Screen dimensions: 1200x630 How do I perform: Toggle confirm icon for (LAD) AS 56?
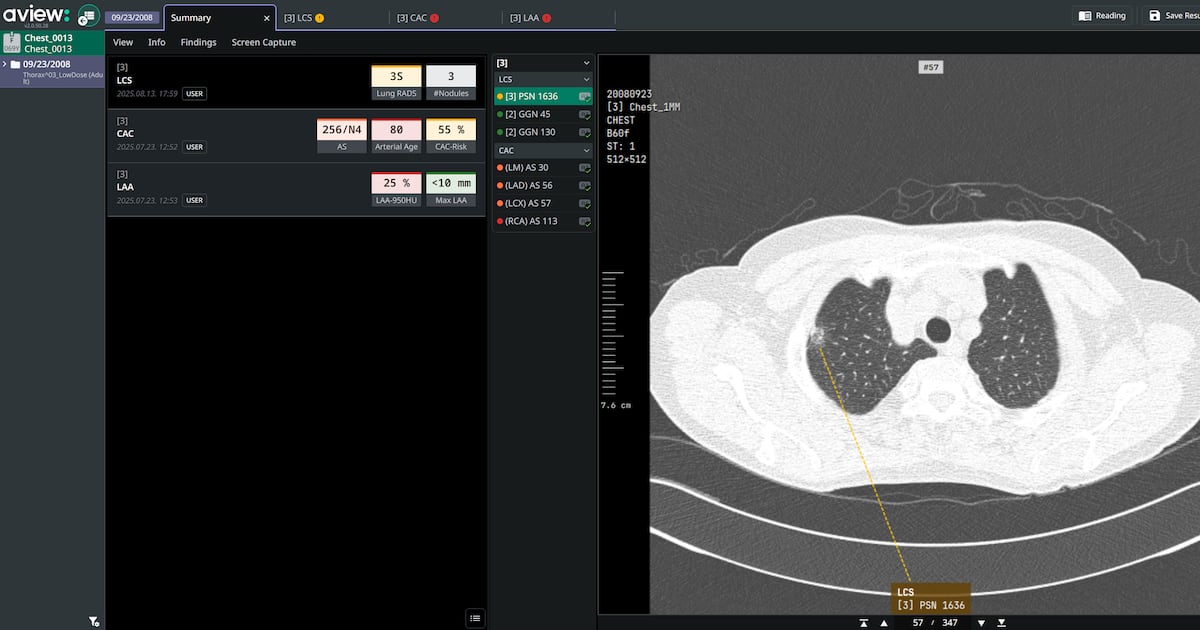click(x=585, y=186)
